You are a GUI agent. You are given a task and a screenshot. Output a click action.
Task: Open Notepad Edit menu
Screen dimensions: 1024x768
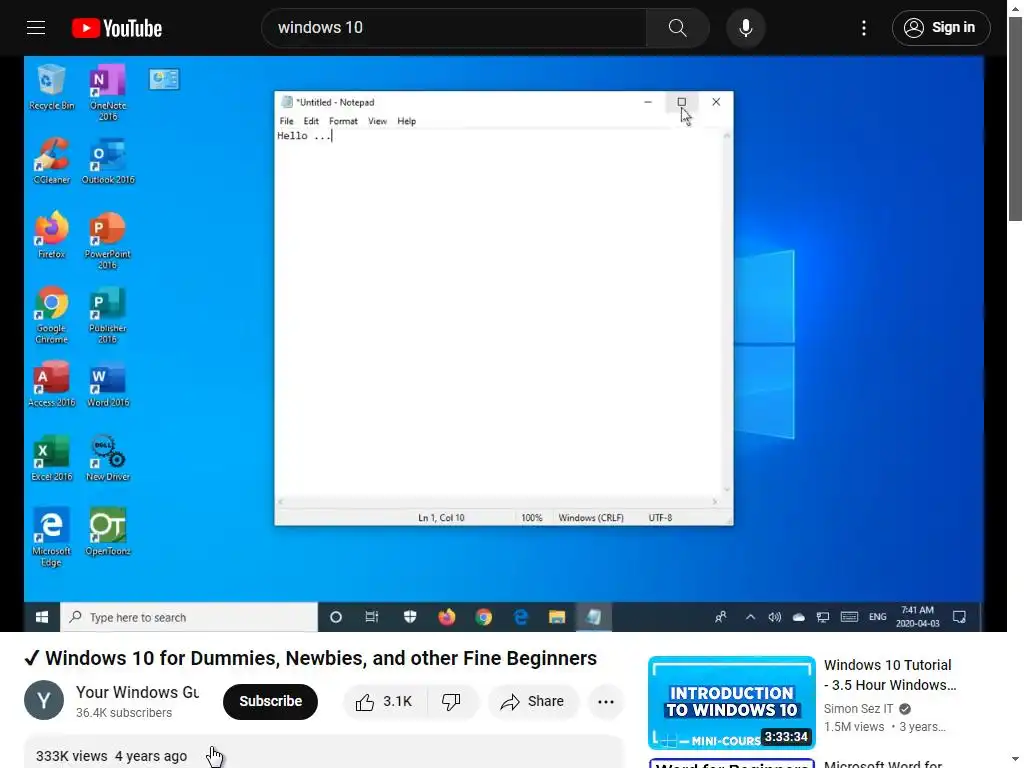click(311, 121)
